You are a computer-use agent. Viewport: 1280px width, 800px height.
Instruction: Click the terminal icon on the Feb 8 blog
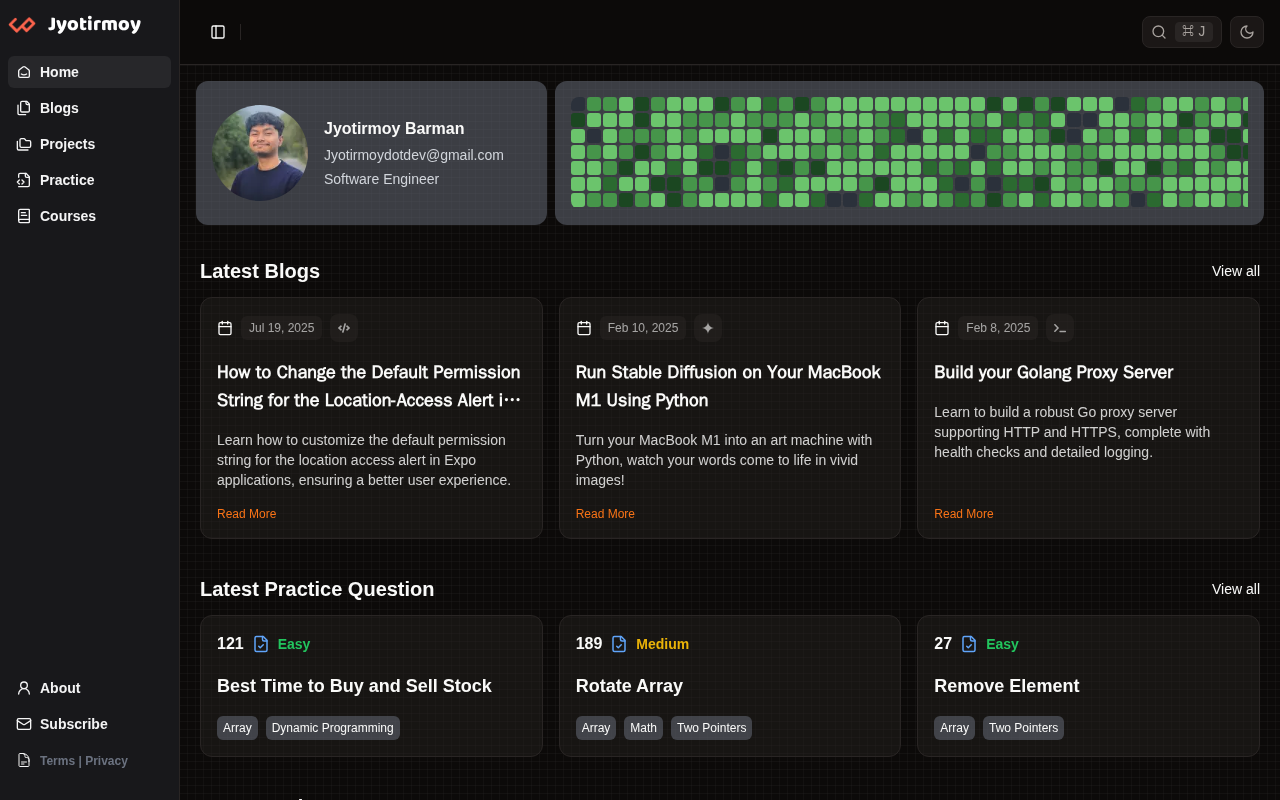click(1060, 328)
